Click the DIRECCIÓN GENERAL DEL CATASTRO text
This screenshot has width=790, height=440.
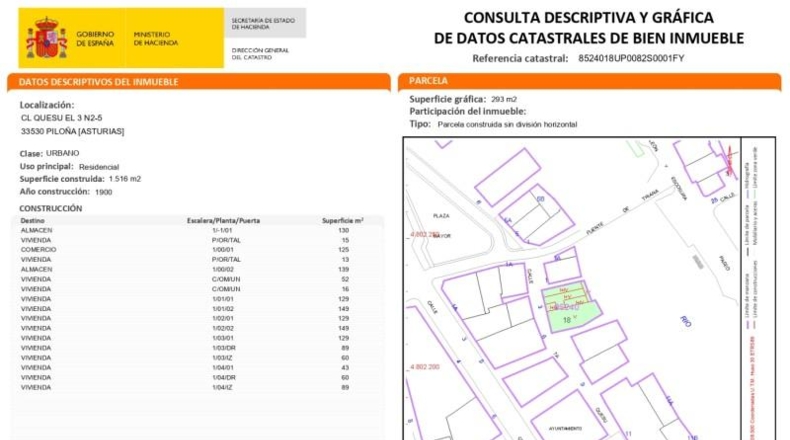(x=260, y=54)
